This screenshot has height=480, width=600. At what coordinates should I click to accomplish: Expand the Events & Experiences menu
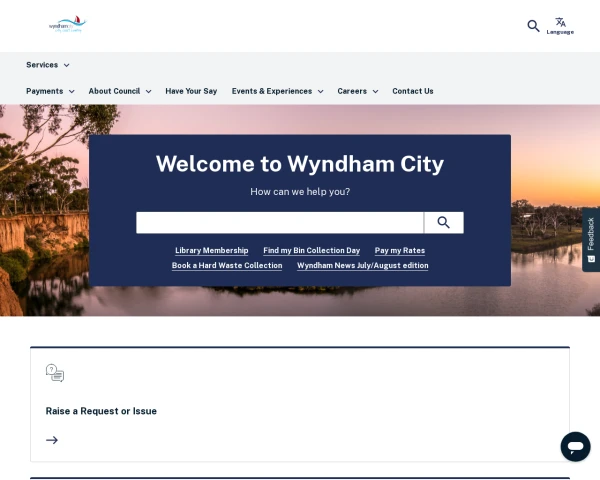[x=277, y=91]
